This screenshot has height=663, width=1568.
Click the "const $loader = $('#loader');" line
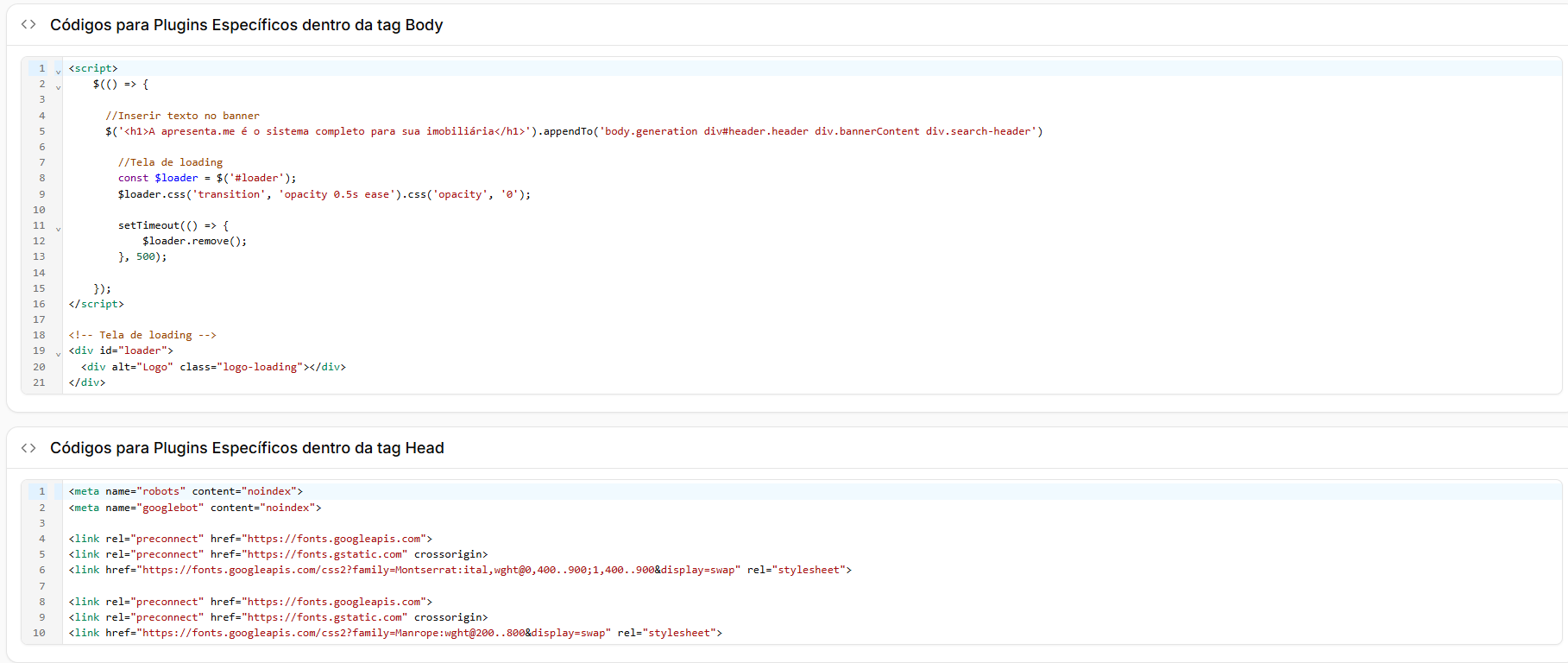point(207,178)
